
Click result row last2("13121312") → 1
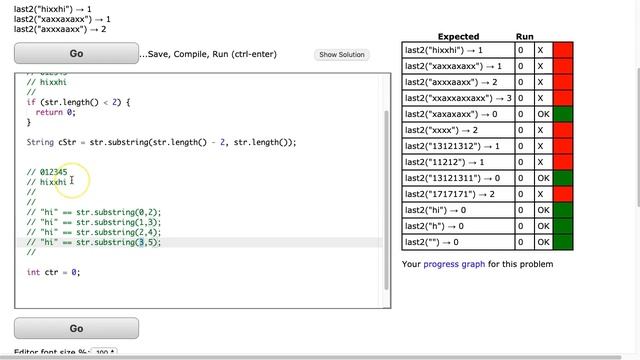point(487,146)
